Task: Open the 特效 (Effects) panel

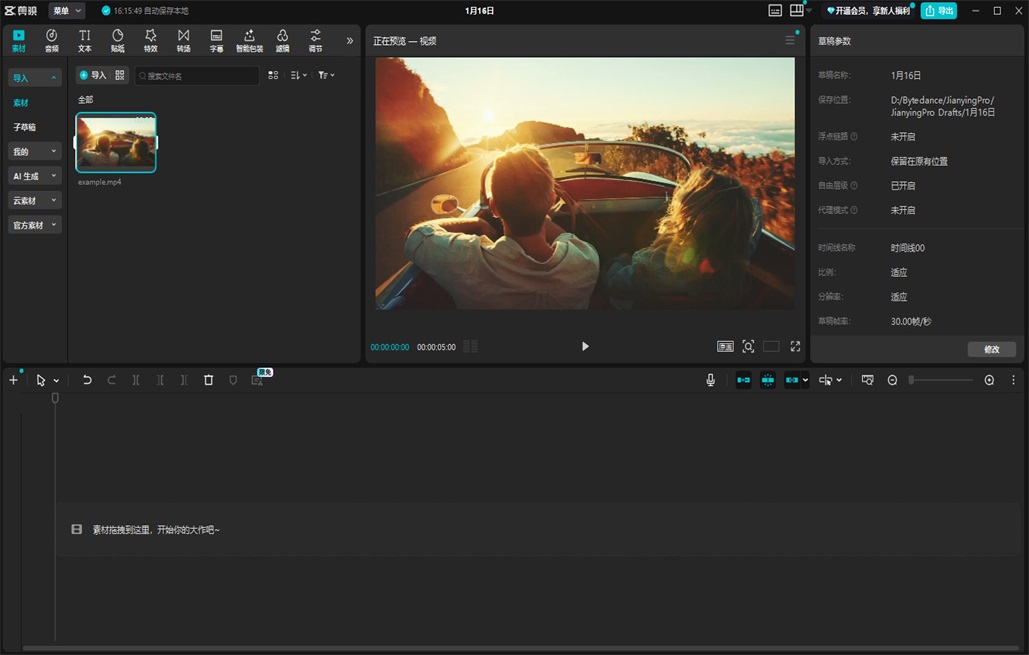Action: pos(150,40)
